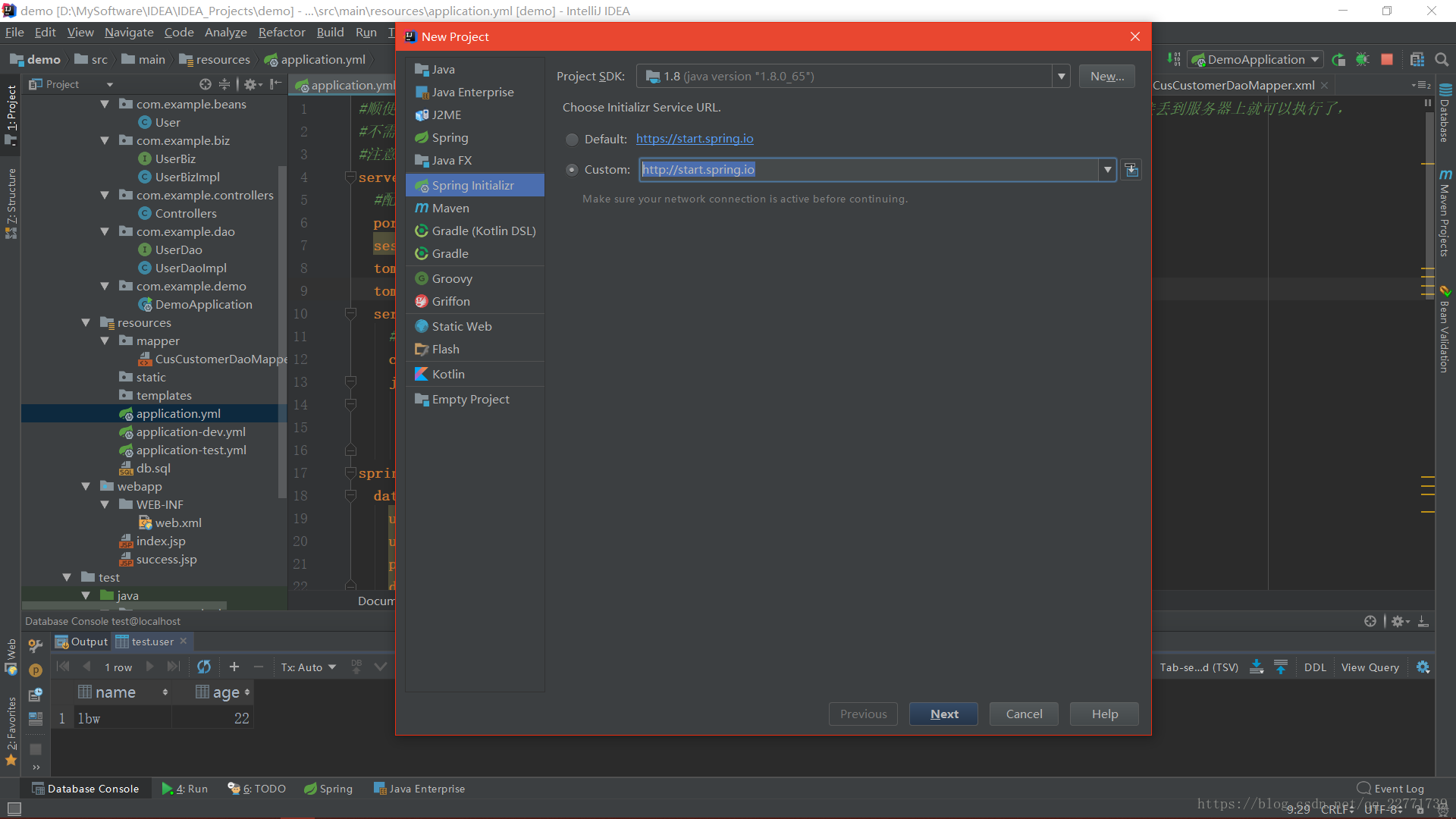The height and width of the screenshot is (819, 1456).
Task: Select Empty Project in the type list
Action: tap(475, 399)
